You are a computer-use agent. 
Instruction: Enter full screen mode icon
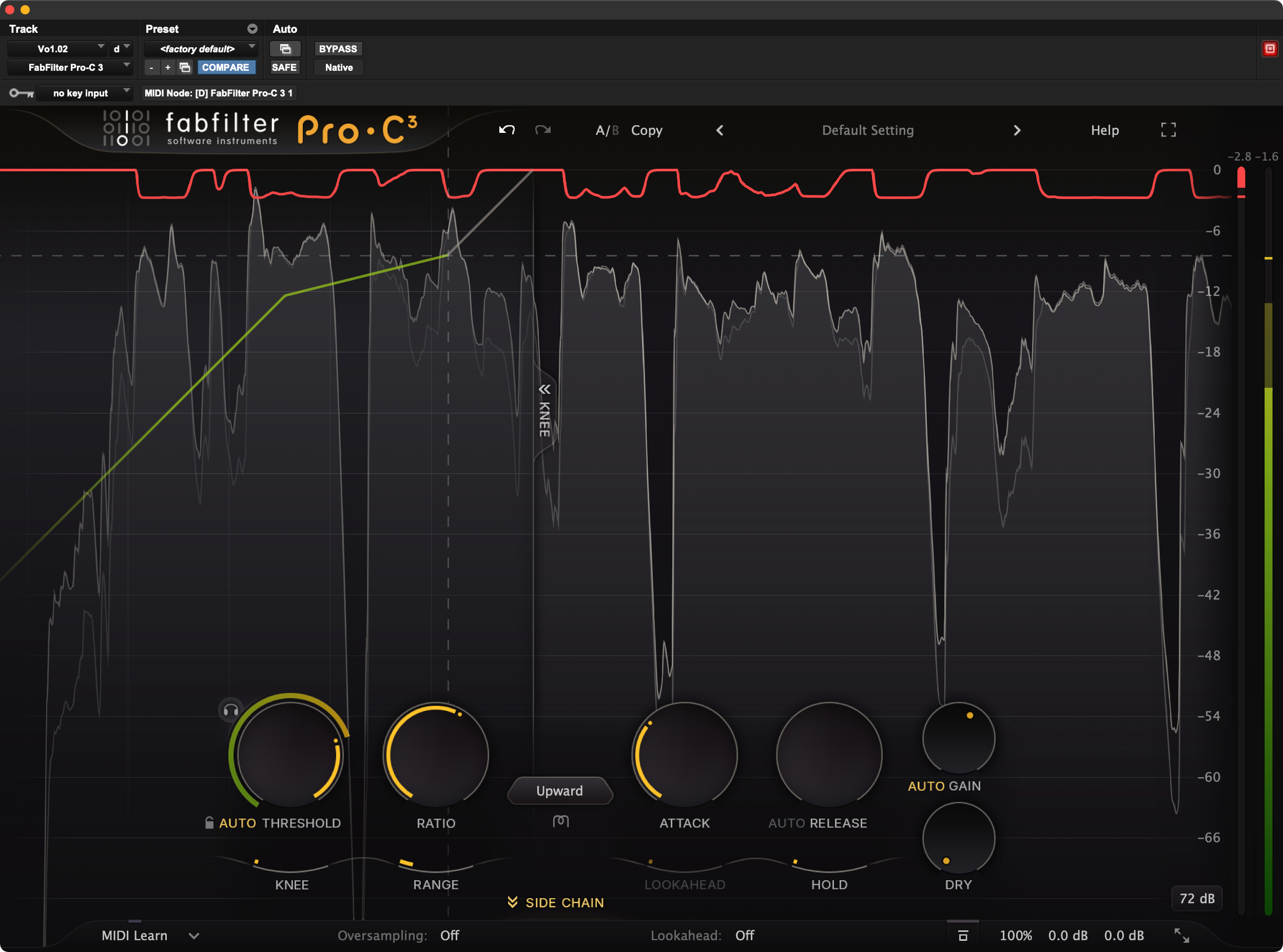(x=1168, y=130)
